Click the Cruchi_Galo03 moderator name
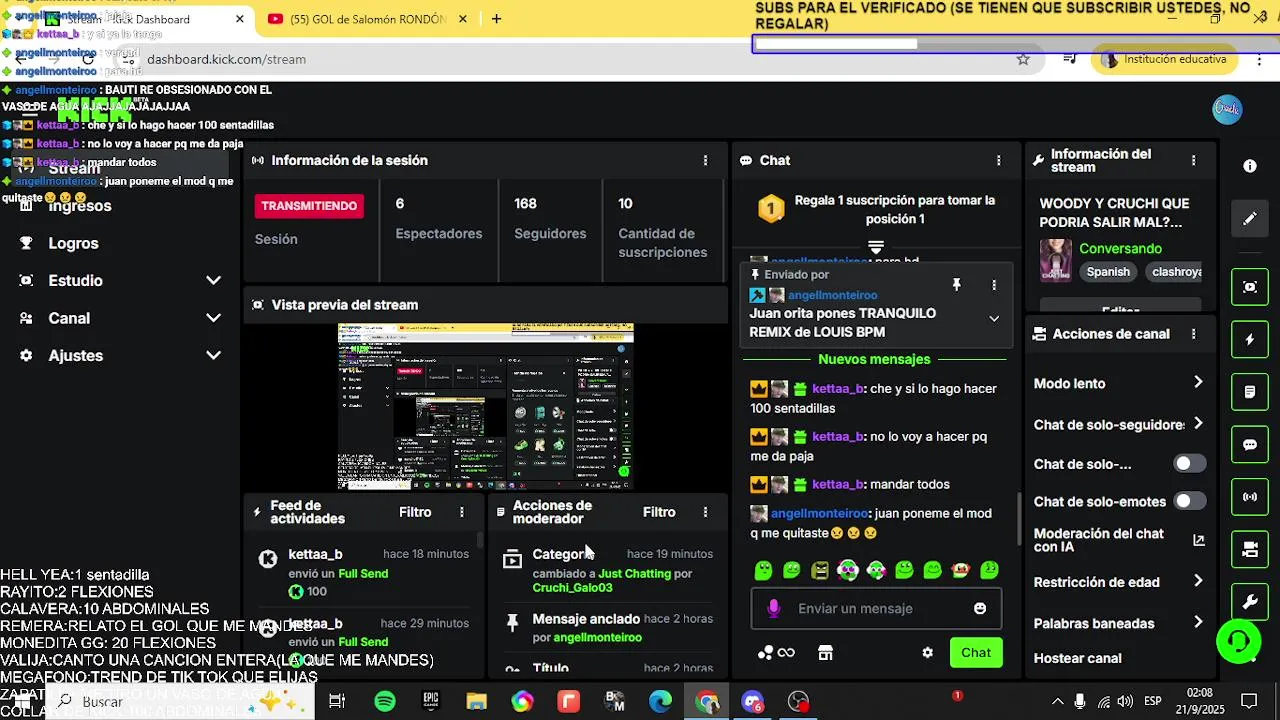 [572, 588]
